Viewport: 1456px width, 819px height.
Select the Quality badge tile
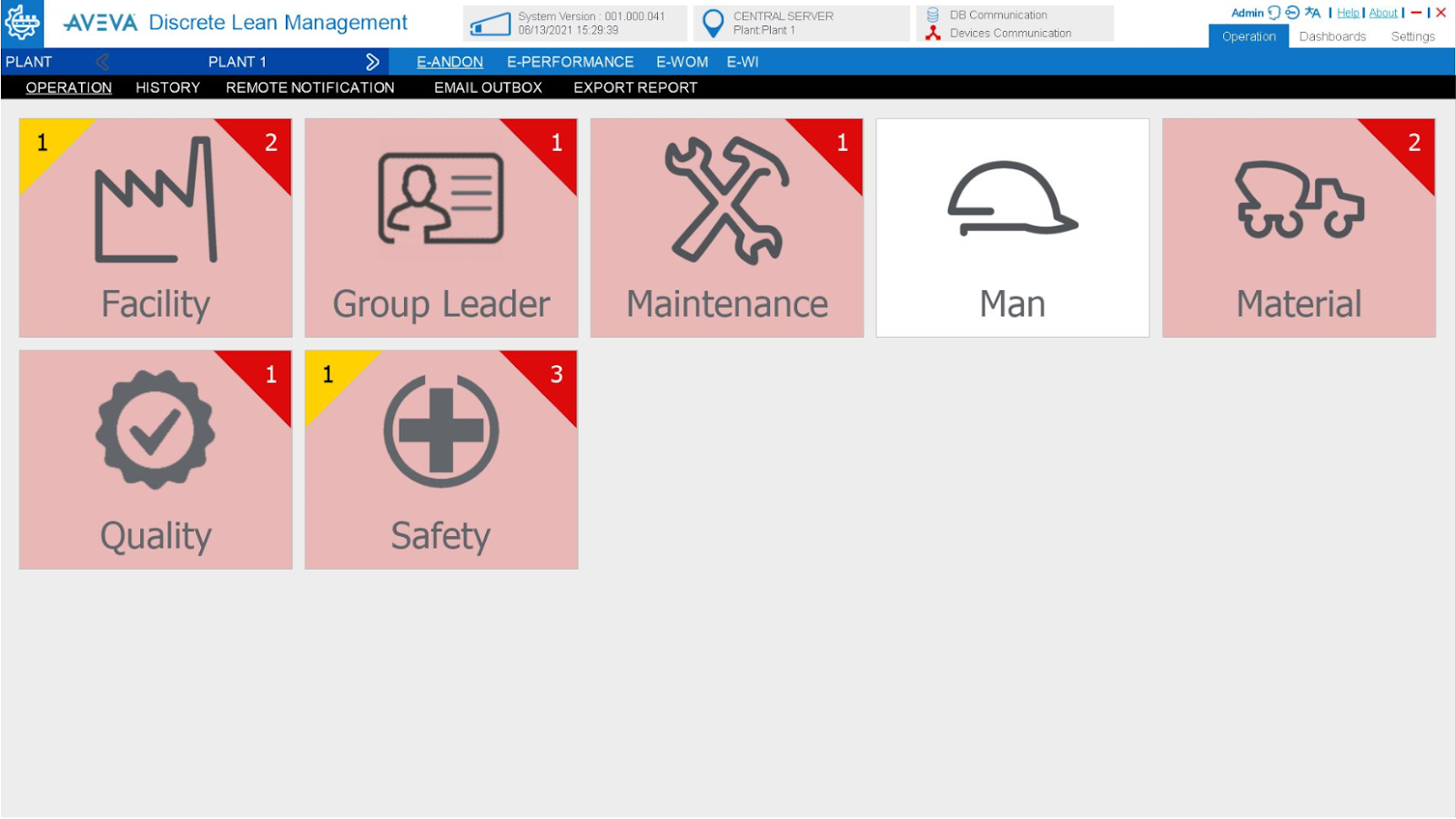(x=156, y=460)
